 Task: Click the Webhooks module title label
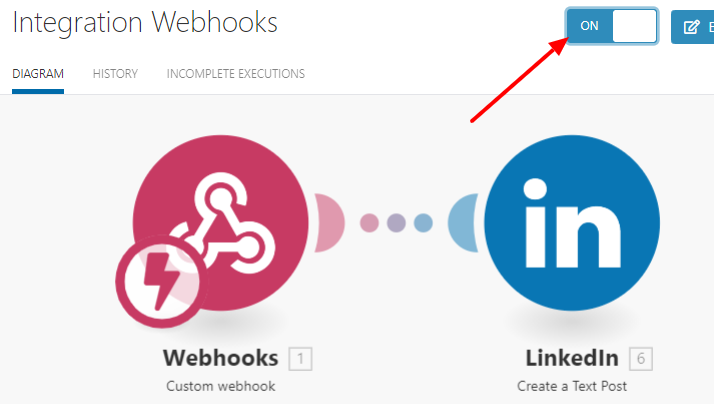pyautogui.click(x=221, y=358)
